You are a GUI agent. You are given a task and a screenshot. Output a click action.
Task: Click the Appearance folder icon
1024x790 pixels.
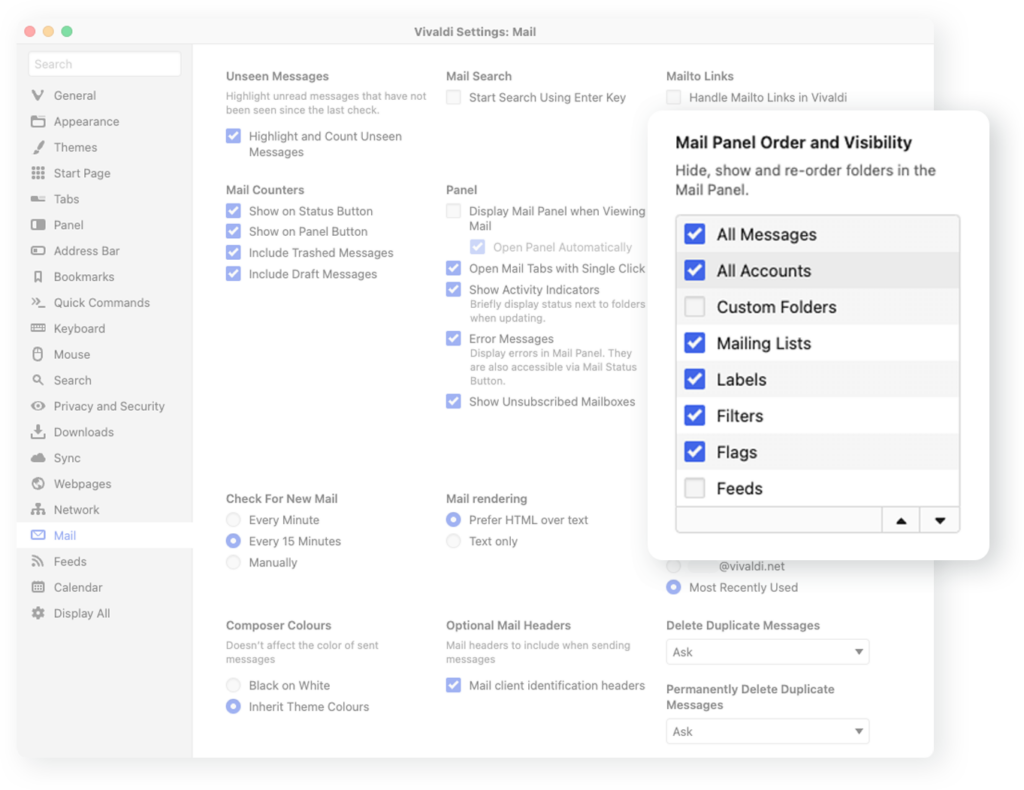[x=38, y=121]
